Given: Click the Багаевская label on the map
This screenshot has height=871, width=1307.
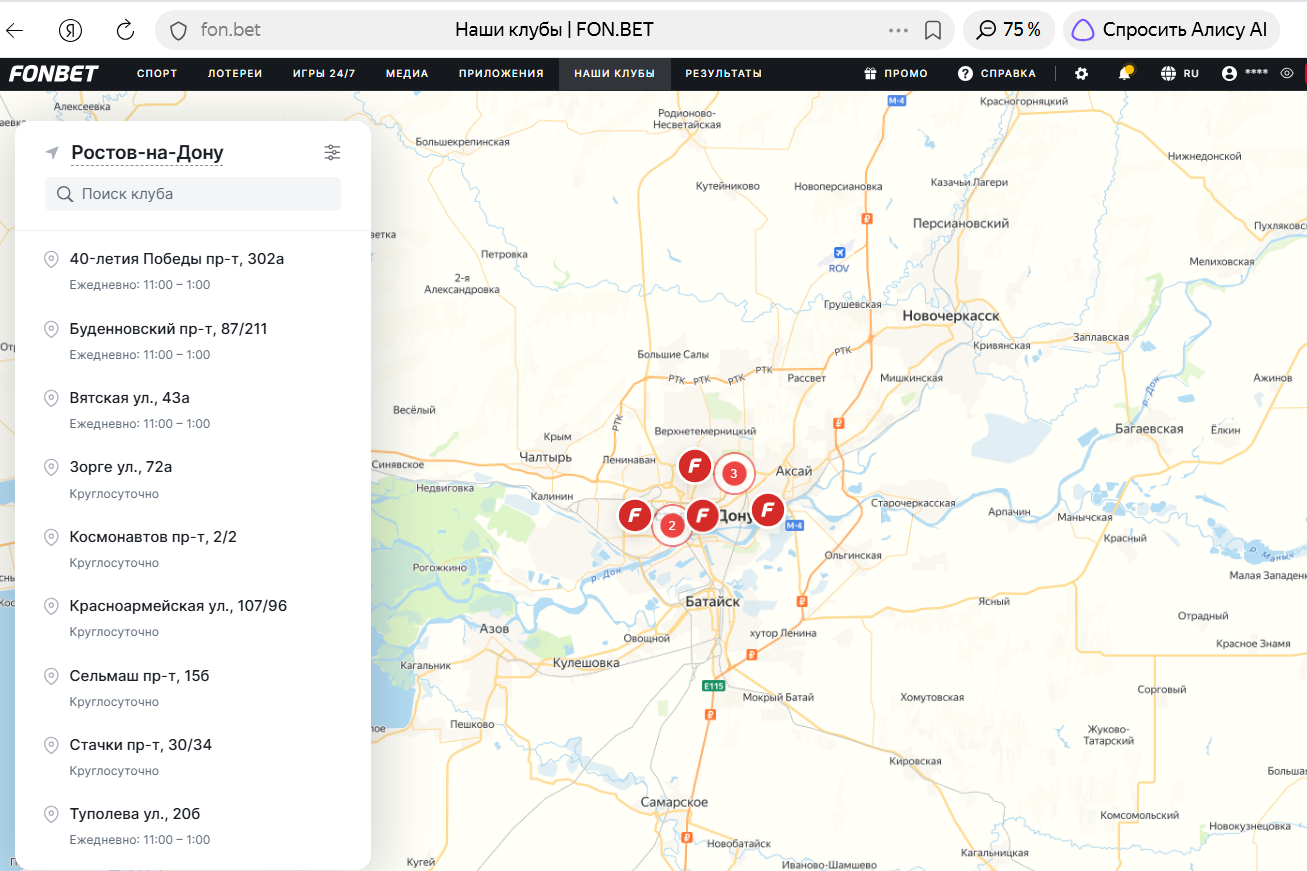Looking at the screenshot, I should (x=1149, y=429).
